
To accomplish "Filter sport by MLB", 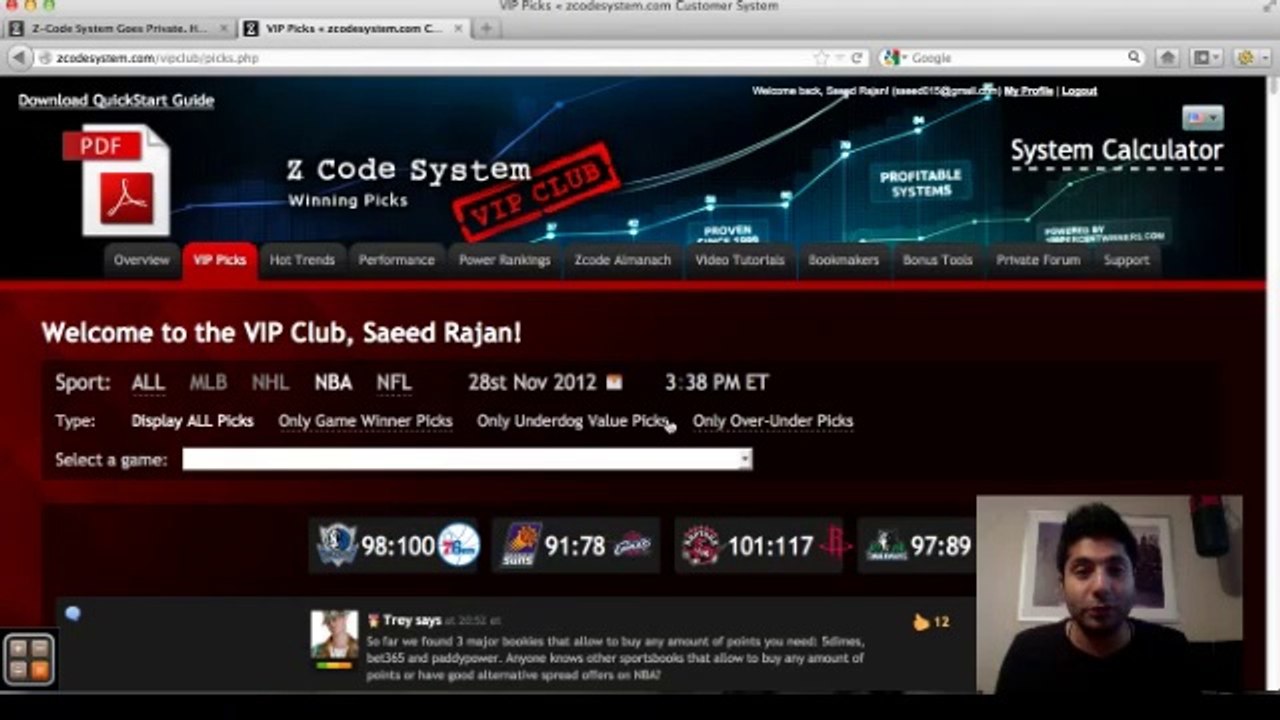I will tap(209, 382).
